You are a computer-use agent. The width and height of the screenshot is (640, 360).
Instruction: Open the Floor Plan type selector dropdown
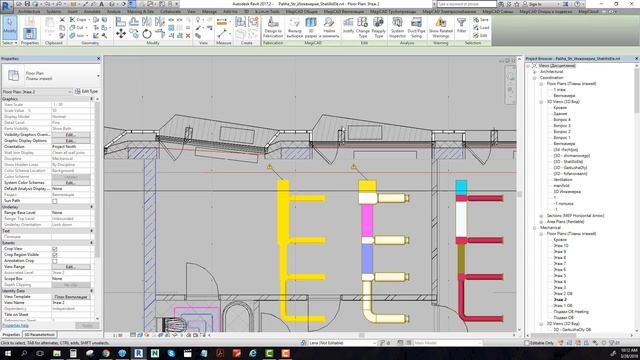click(98, 76)
